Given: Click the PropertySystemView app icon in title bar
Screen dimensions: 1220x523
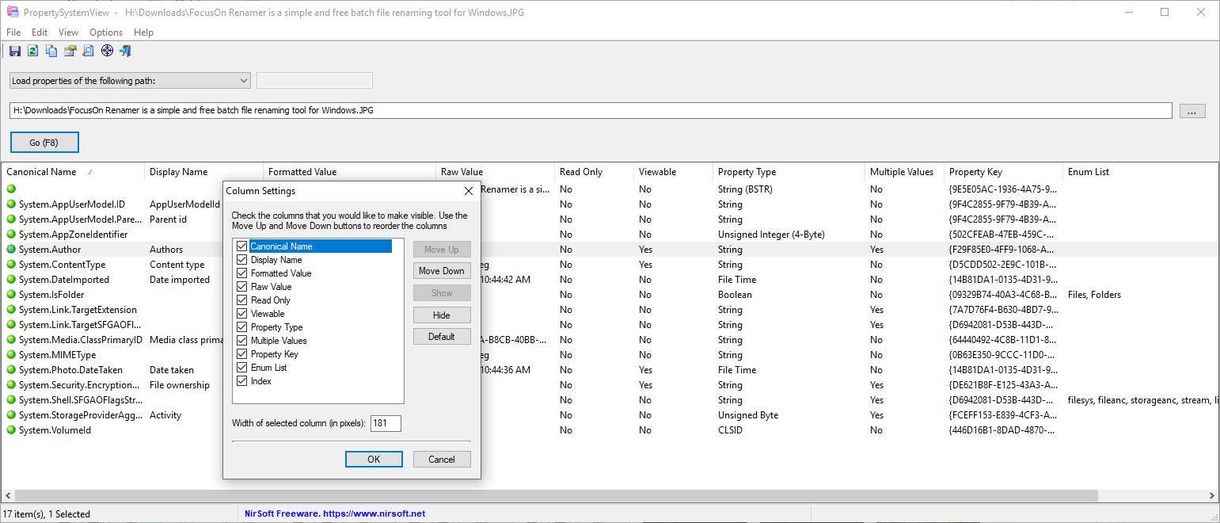Looking at the screenshot, I should [x=12, y=12].
